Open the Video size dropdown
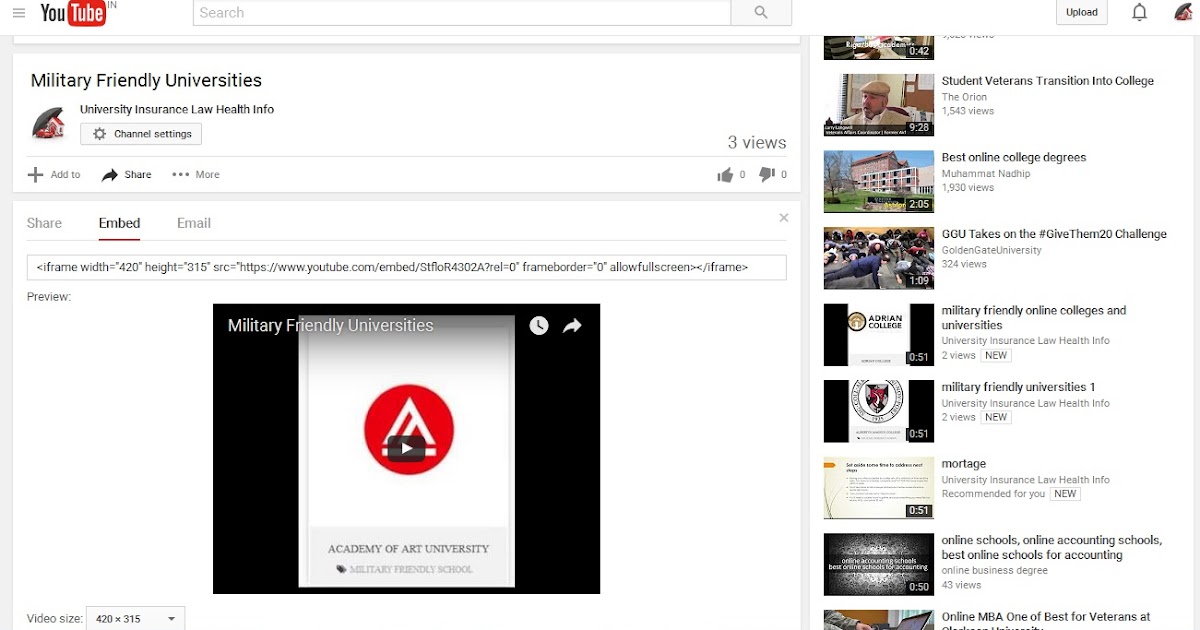The width and height of the screenshot is (1200, 630). (x=135, y=618)
